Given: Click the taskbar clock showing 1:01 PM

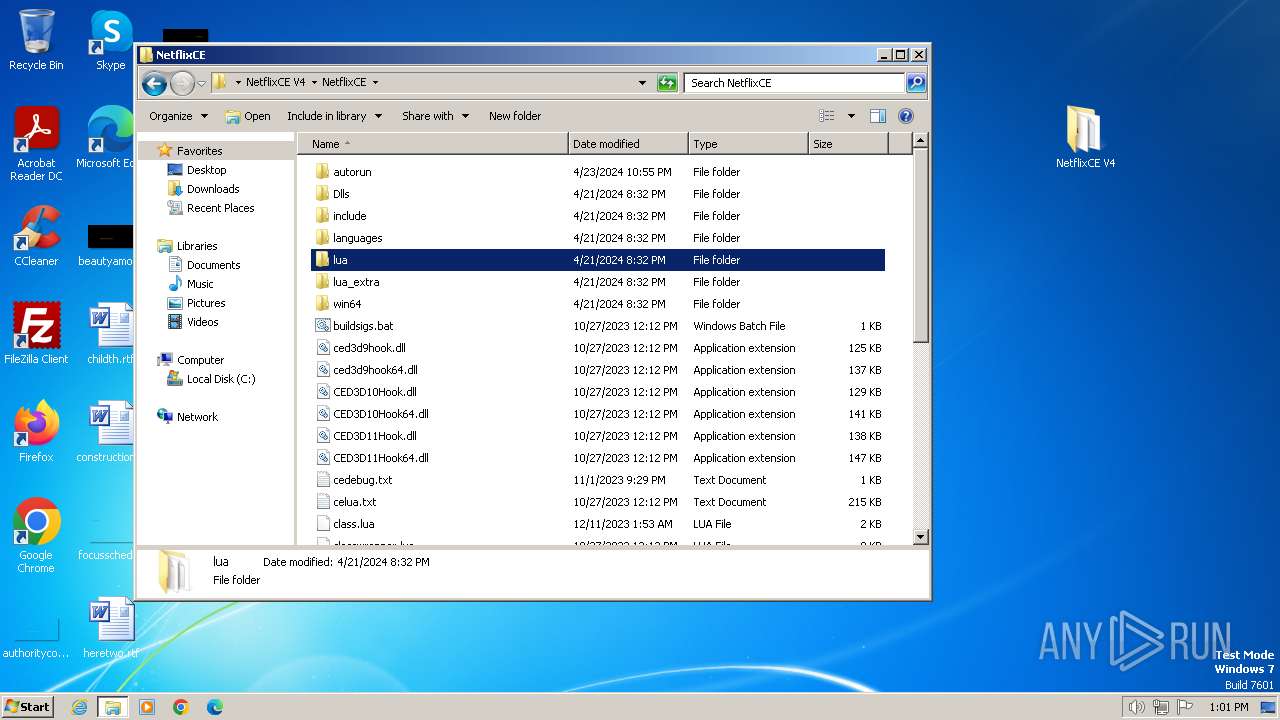Looking at the screenshot, I should tap(1229, 707).
